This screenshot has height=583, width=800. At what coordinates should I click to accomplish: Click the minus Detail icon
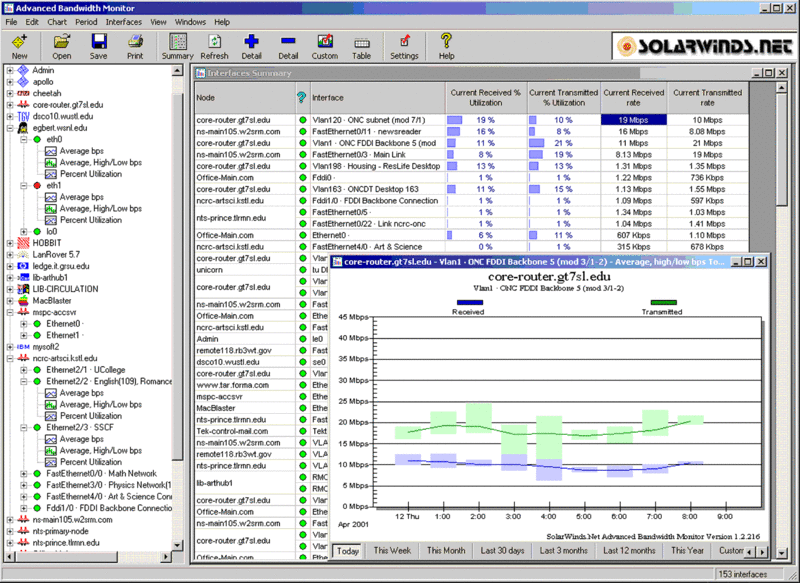pos(288,41)
